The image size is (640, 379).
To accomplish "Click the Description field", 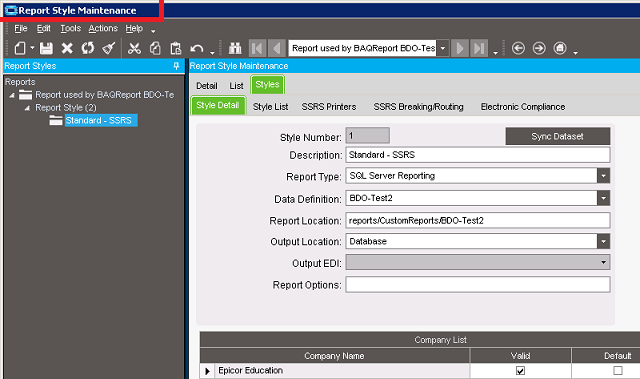I will pyautogui.click(x=478, y=155).
